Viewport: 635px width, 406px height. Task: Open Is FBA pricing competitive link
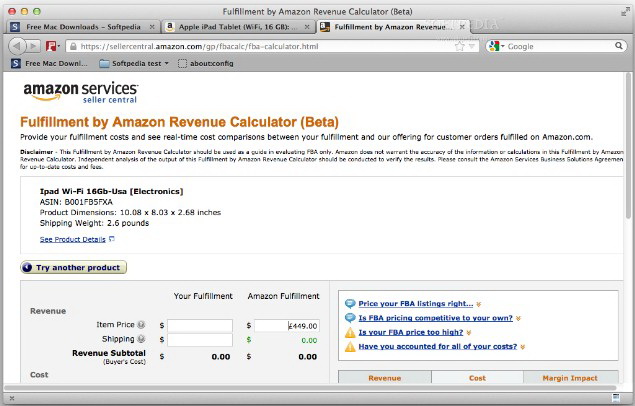tap(435, 318)
